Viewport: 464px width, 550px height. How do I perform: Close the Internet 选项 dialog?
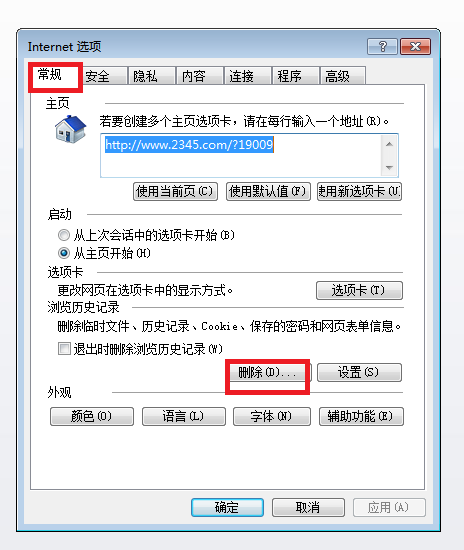[x=415, y=46]
